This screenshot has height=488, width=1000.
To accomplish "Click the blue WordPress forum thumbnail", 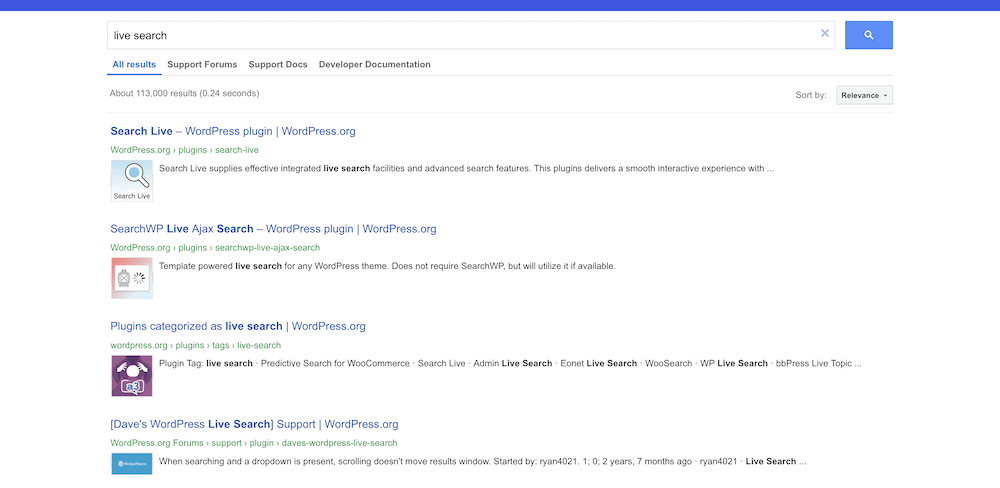I will 132,464.
